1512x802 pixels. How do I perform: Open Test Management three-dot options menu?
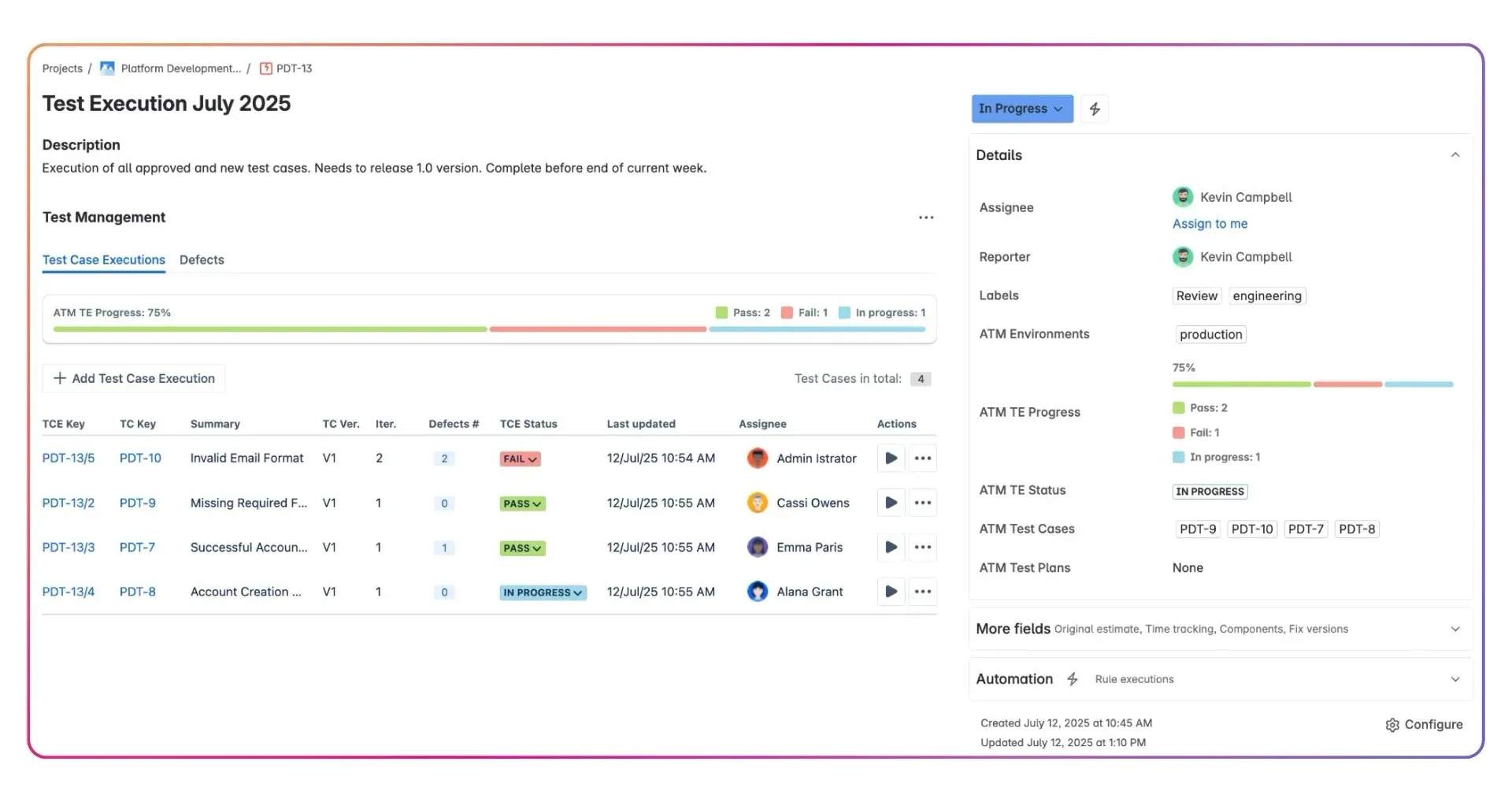[x=926, y=217]
